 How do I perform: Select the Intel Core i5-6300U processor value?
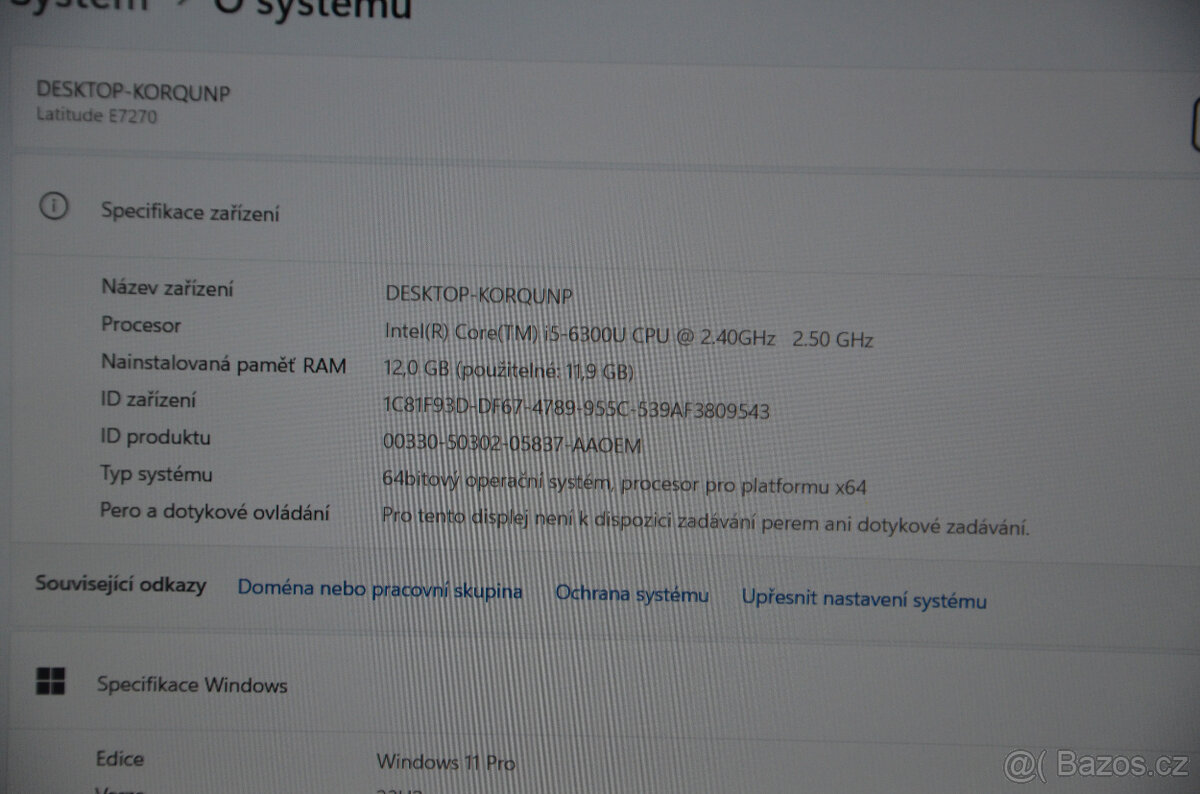click(x=630, y=337)
